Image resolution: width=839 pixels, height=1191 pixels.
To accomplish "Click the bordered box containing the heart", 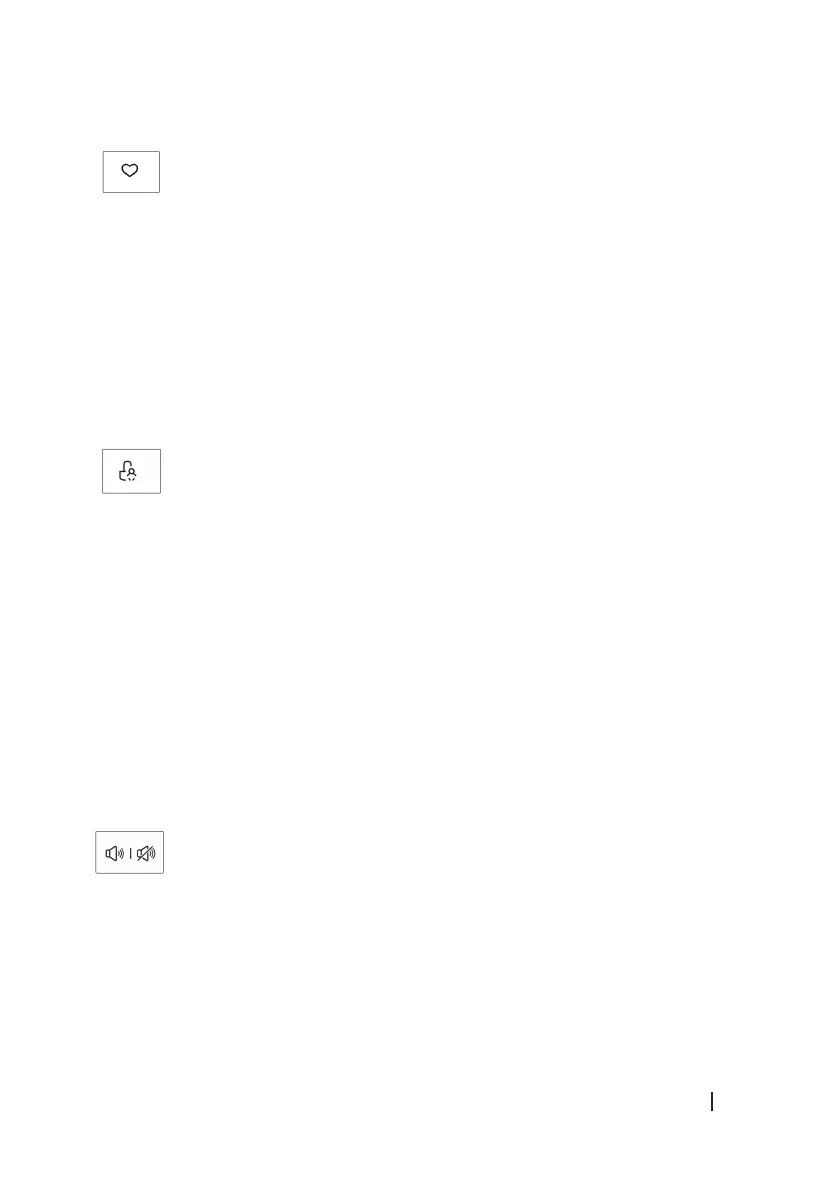I will (x=131, y=172).
